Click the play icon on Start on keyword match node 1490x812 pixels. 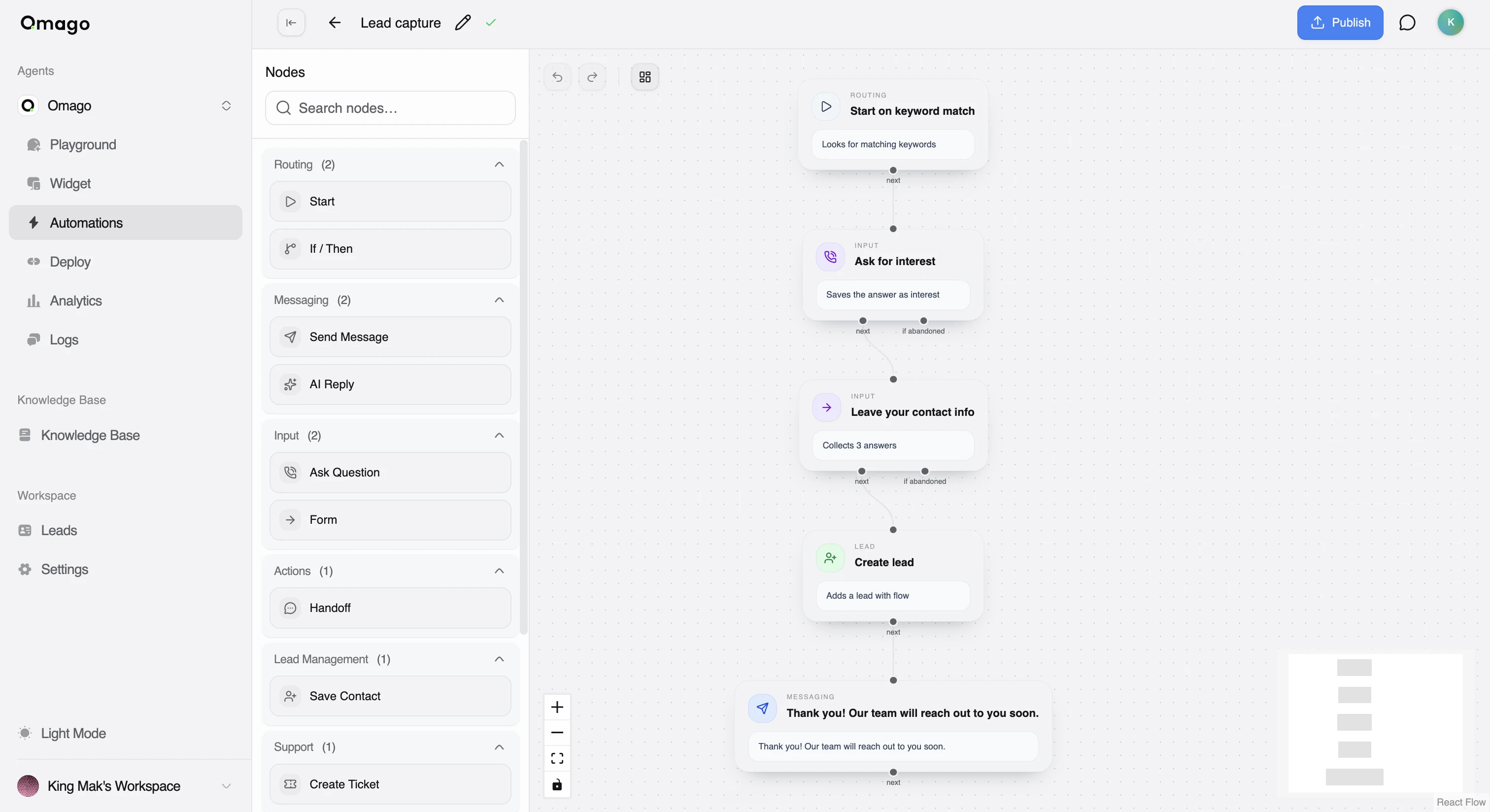[826, 106]
